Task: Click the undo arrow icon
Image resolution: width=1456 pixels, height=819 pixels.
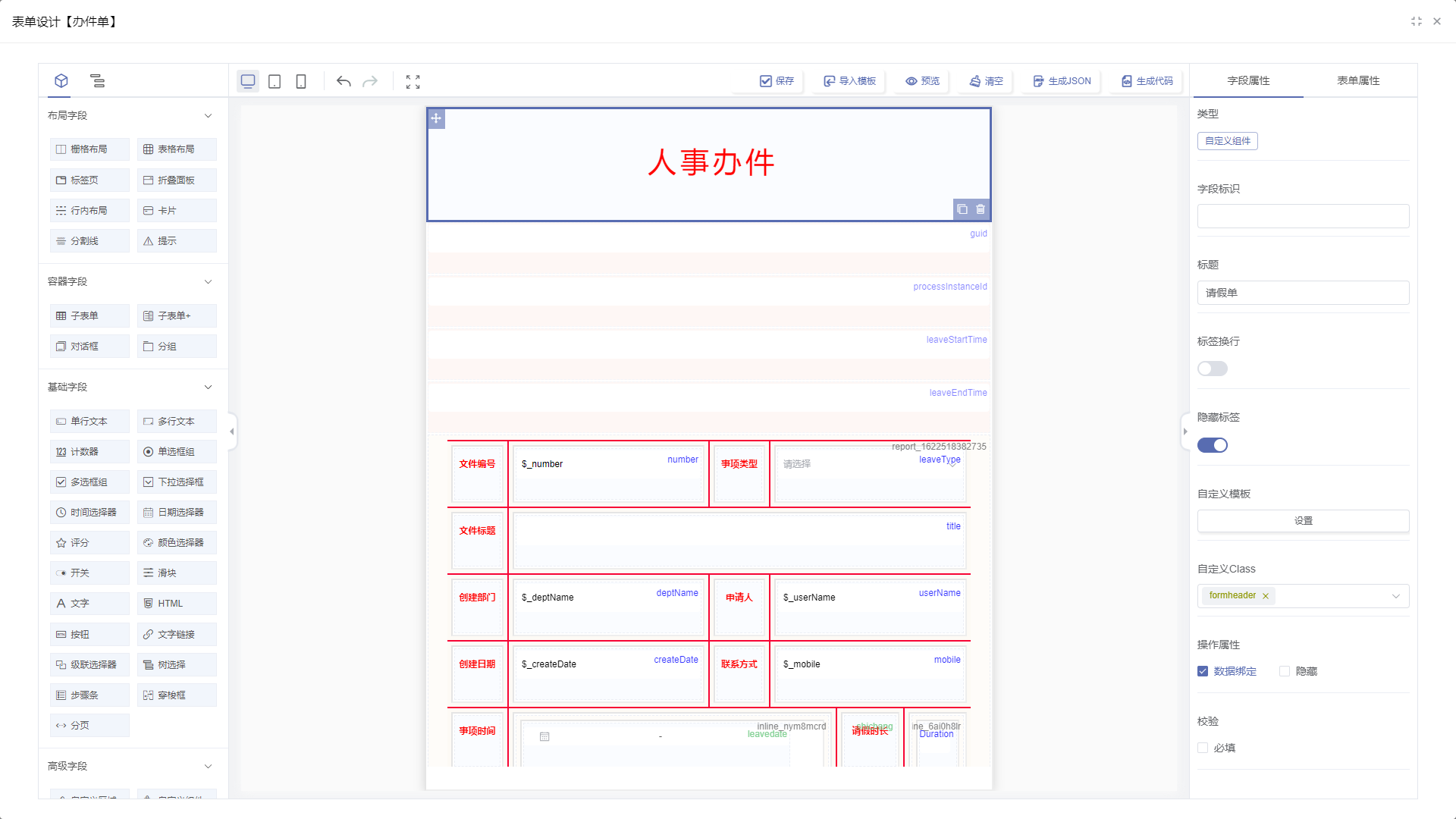Action: [x=344, y=81]
